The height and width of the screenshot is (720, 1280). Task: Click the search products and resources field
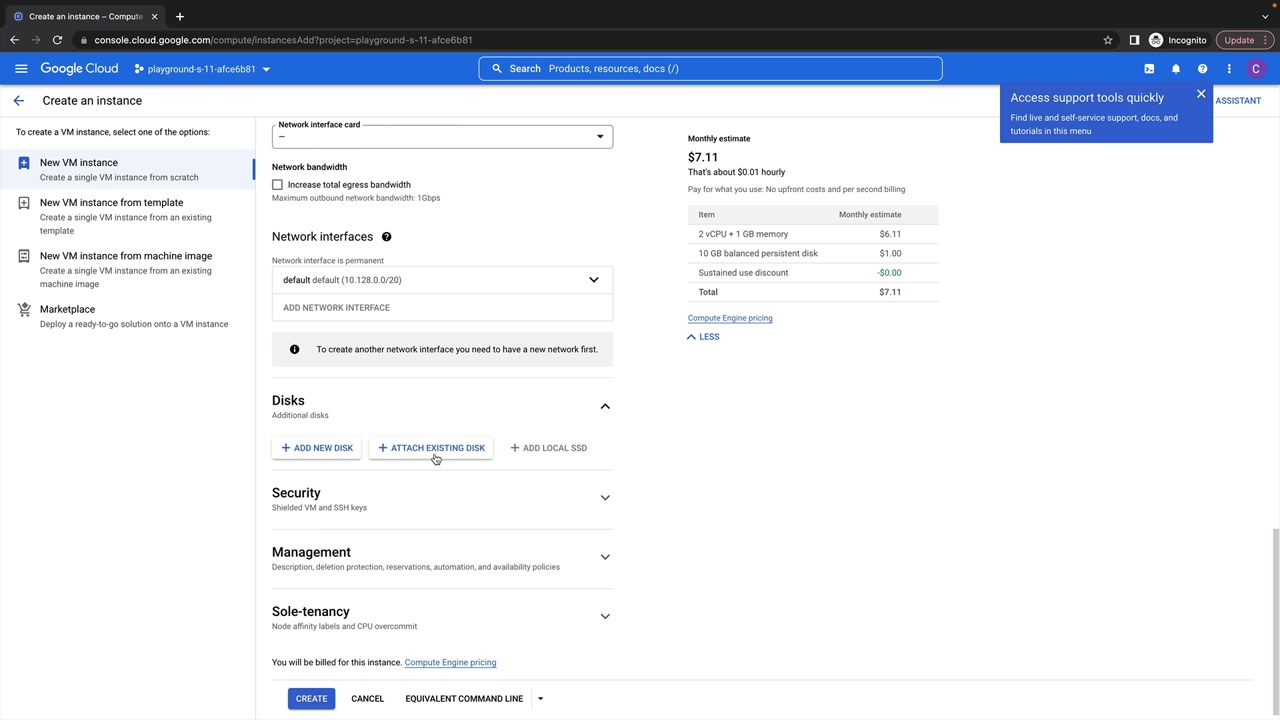710,69
